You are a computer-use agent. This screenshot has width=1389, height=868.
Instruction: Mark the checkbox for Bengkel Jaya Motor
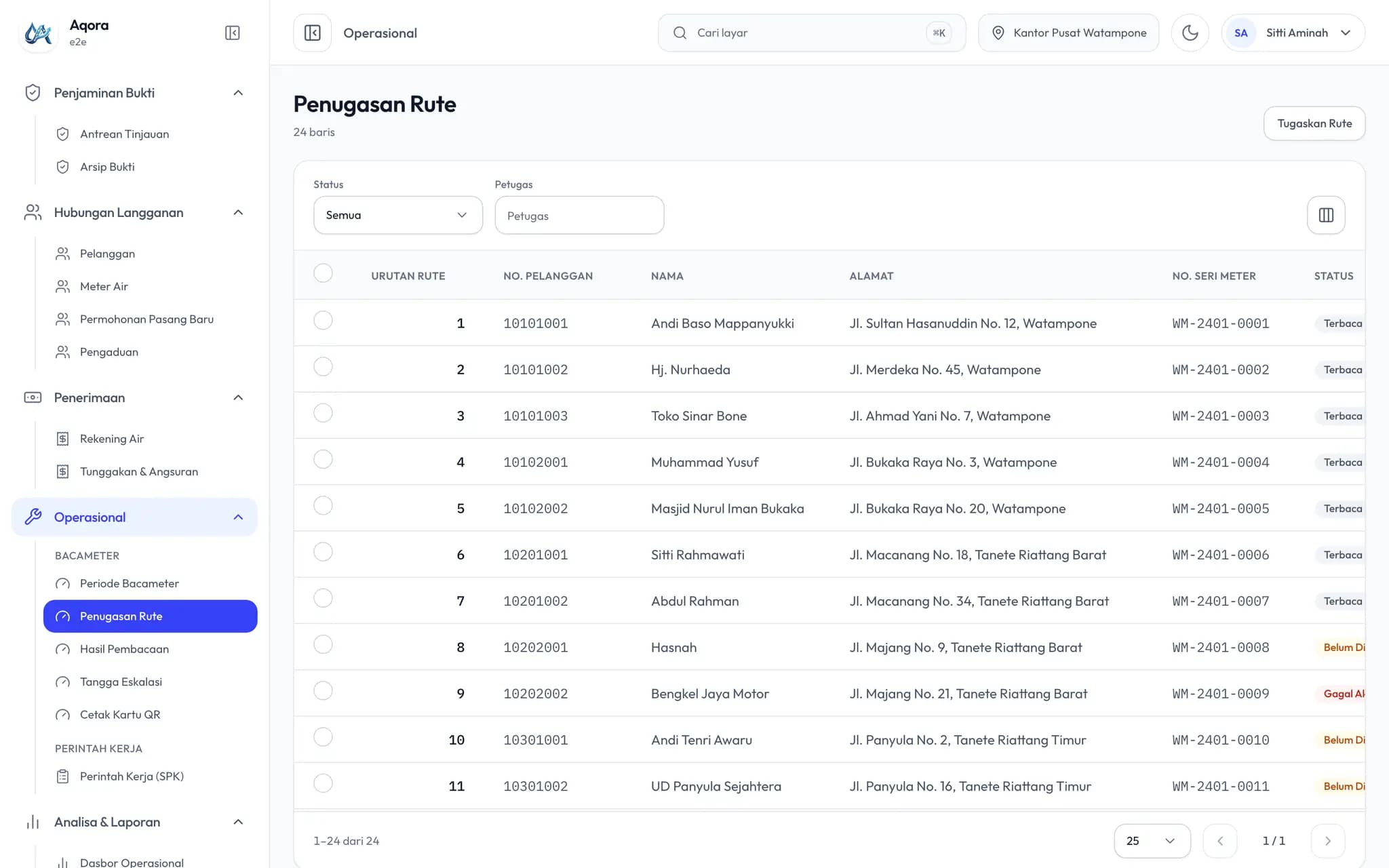[x=324, y=690]
